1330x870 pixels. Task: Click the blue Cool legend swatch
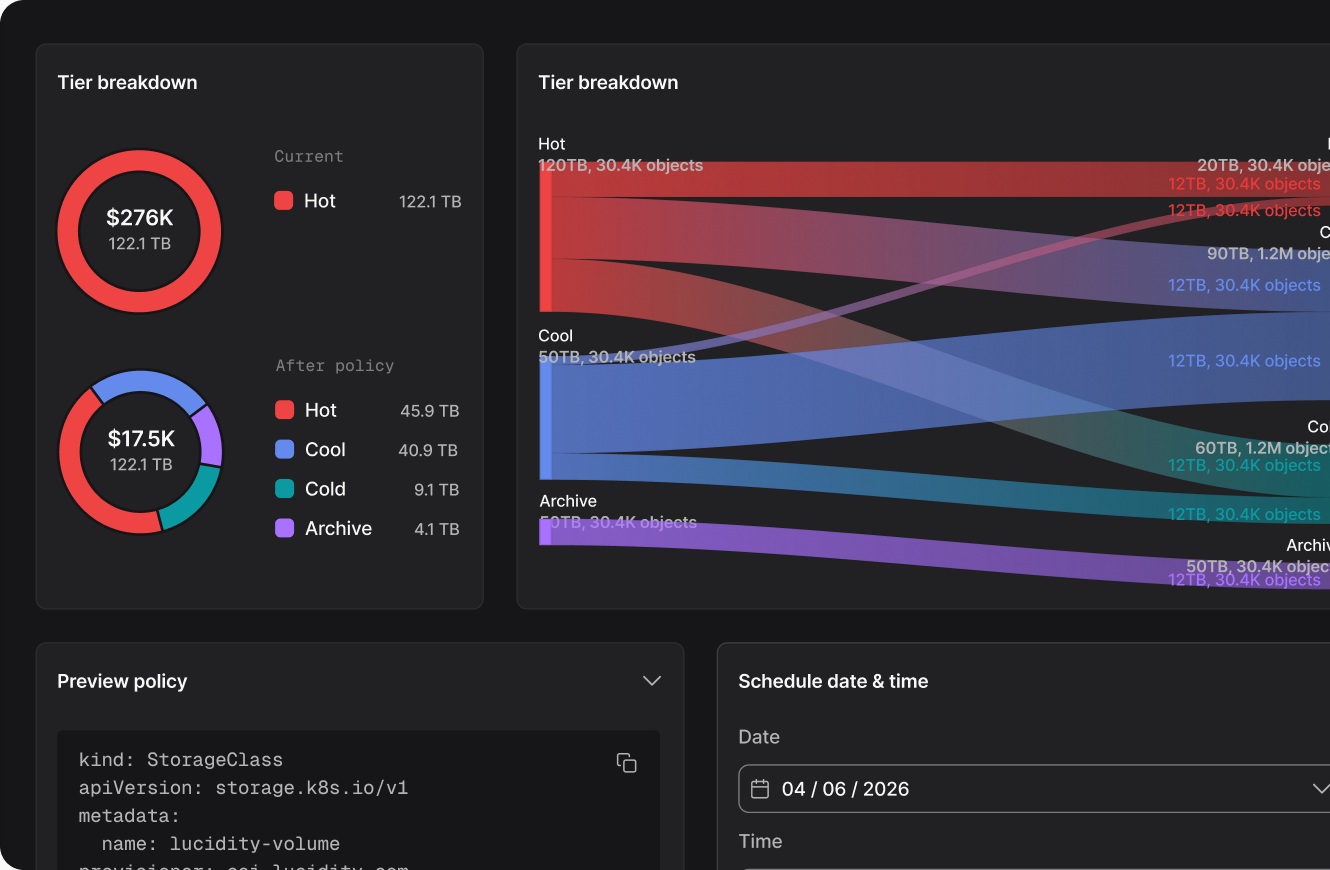tap(284, 450)
